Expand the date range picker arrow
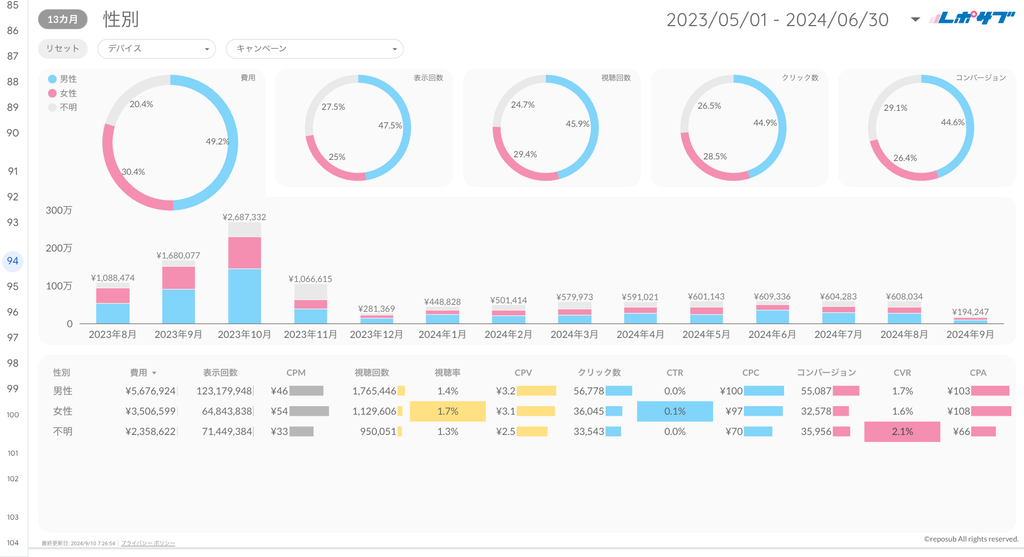Viewport: 1024px width, 557px height. pos(915,19)
